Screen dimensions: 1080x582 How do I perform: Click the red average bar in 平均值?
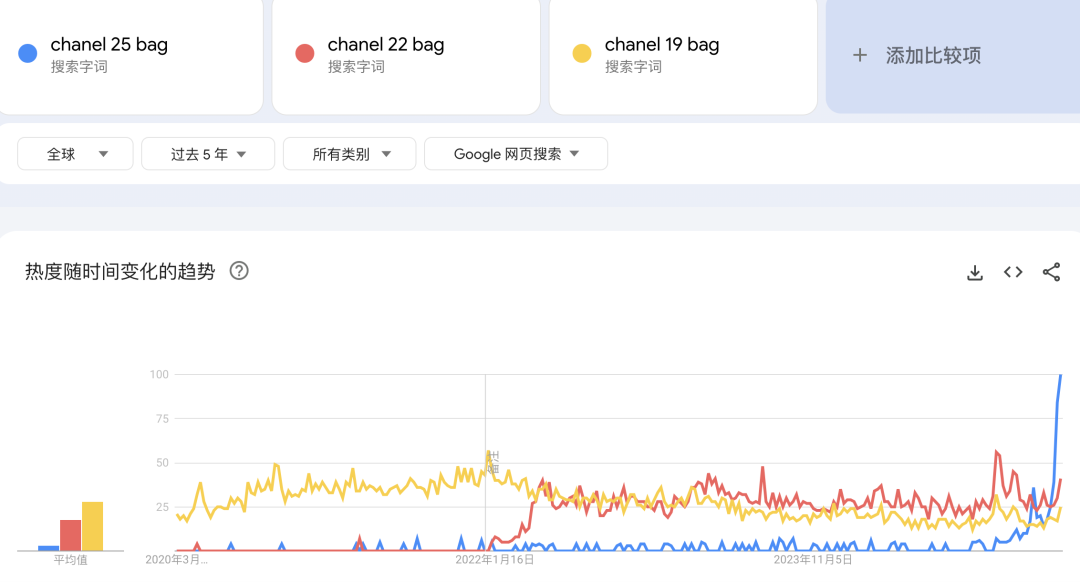coord(70,535)
